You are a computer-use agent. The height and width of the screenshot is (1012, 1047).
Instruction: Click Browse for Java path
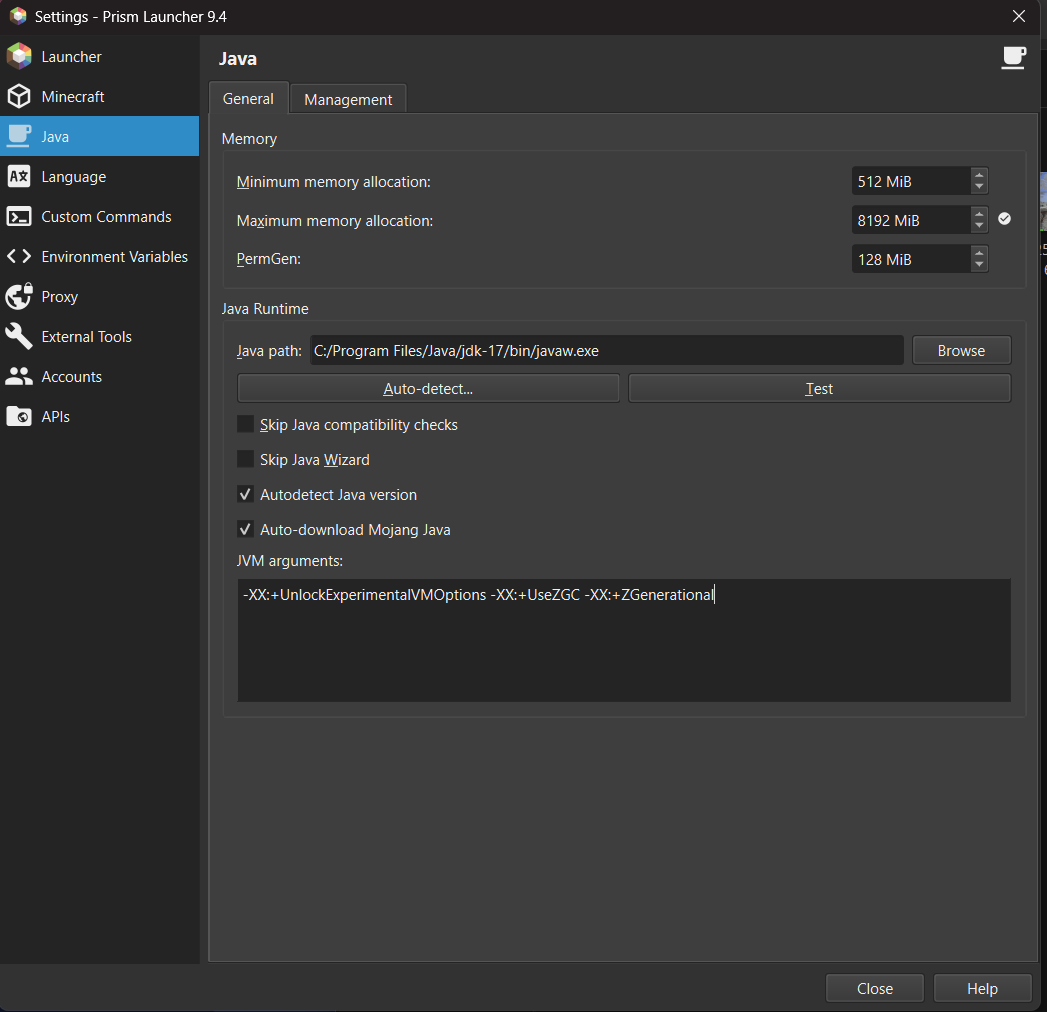(962, 350)
